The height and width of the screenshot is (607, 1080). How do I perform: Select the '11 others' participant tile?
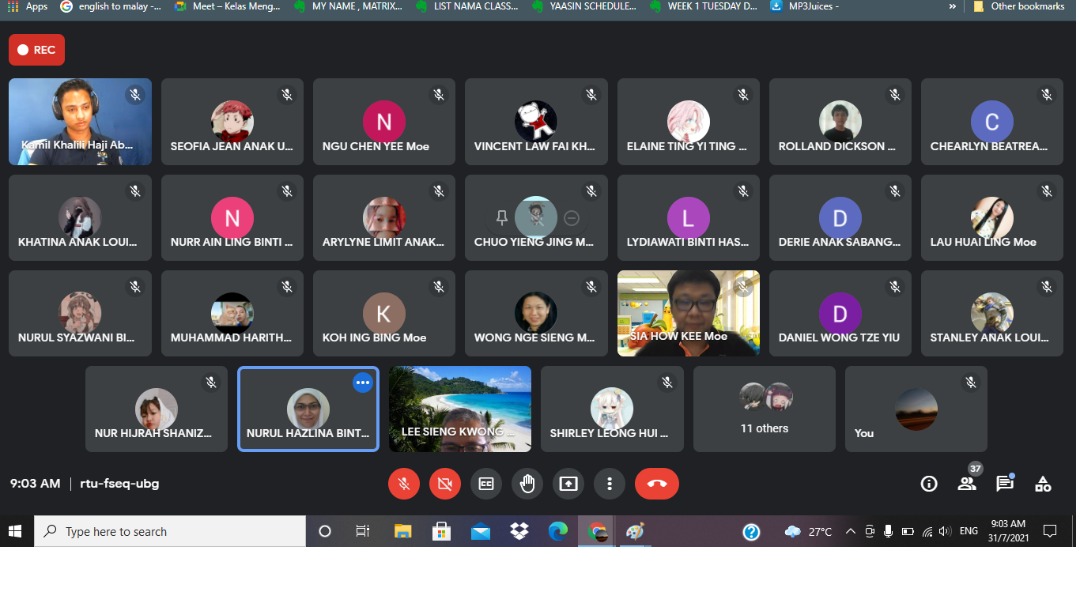point(764,408)
